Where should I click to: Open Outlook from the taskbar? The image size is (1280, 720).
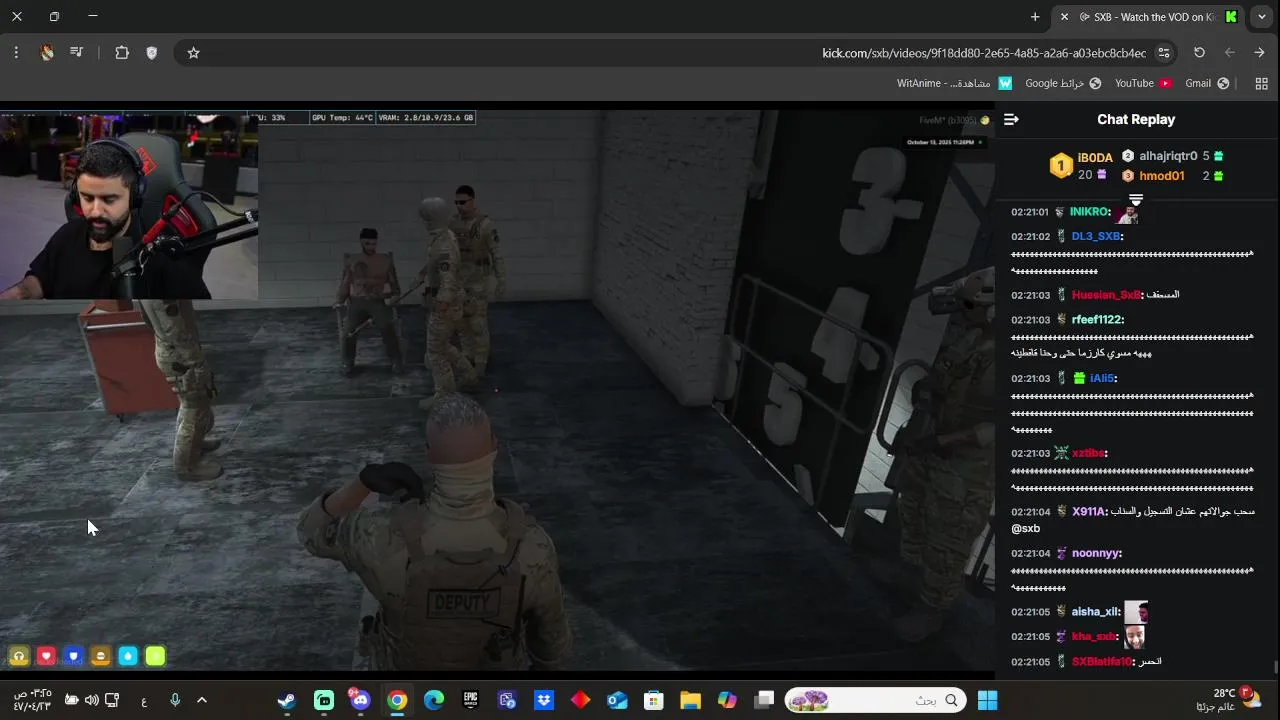(617, 700)
